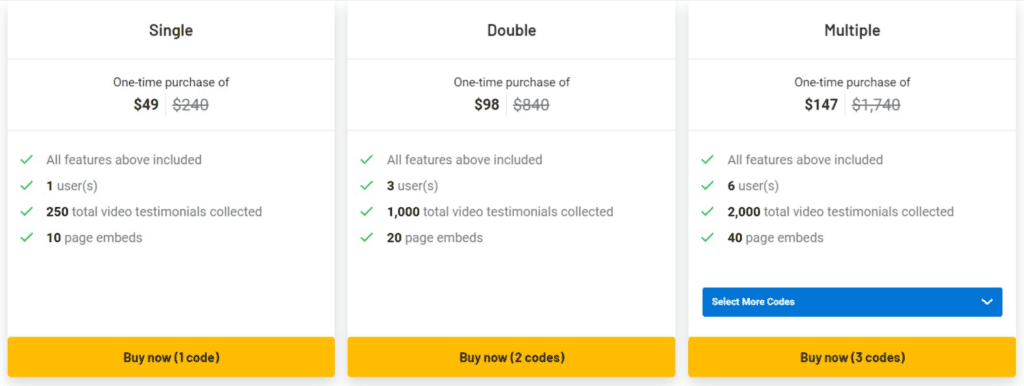Click the $49 price in Single plan
The height and width of the screenshot is (386, 1024).
coord(146,105)
